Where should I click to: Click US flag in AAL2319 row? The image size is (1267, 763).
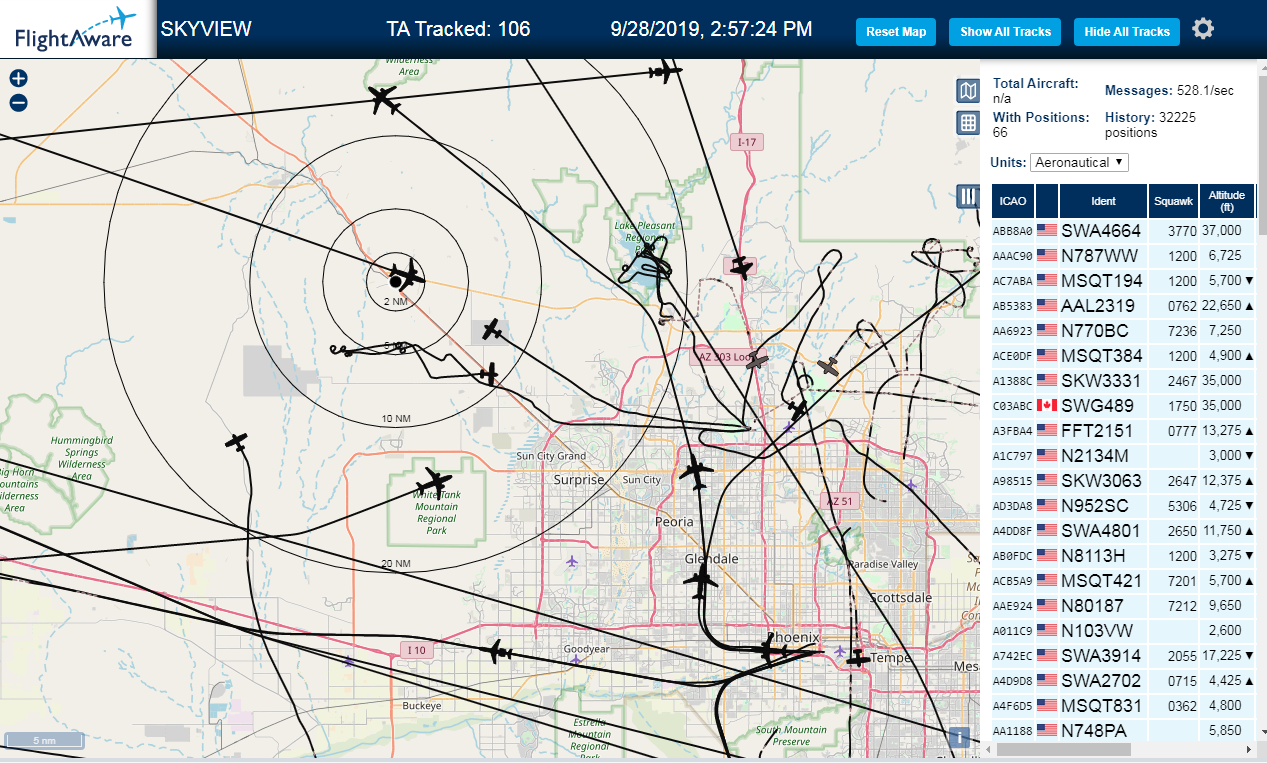tap(1047, 305)
